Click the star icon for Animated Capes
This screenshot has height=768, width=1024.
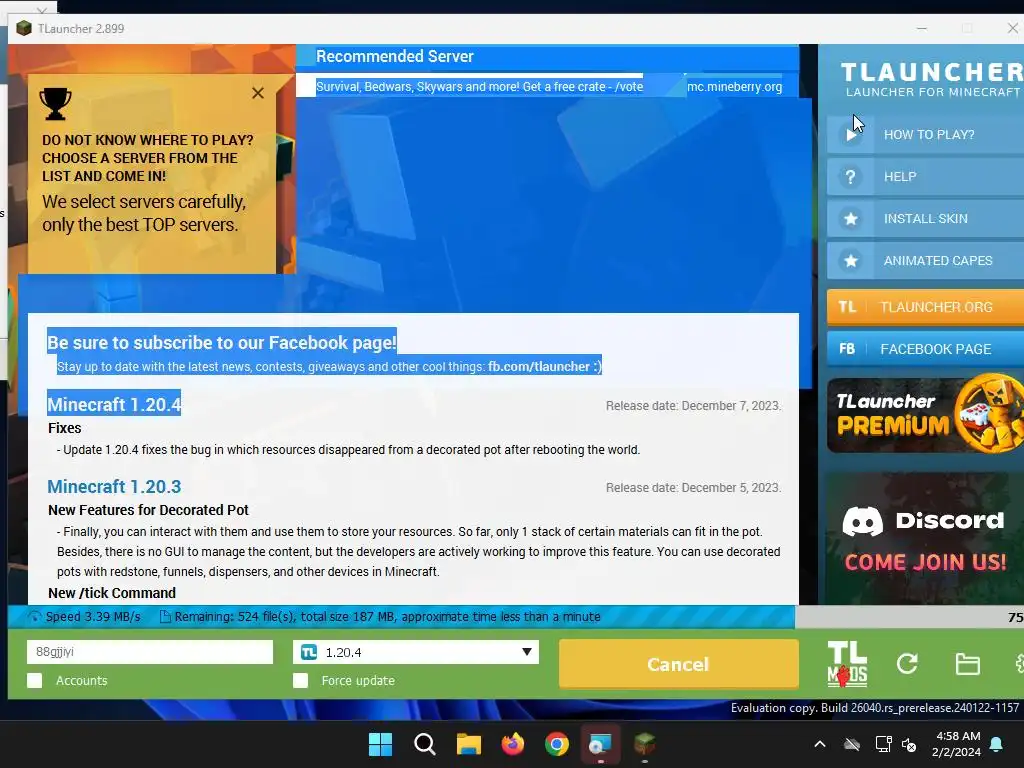point(851,261)
